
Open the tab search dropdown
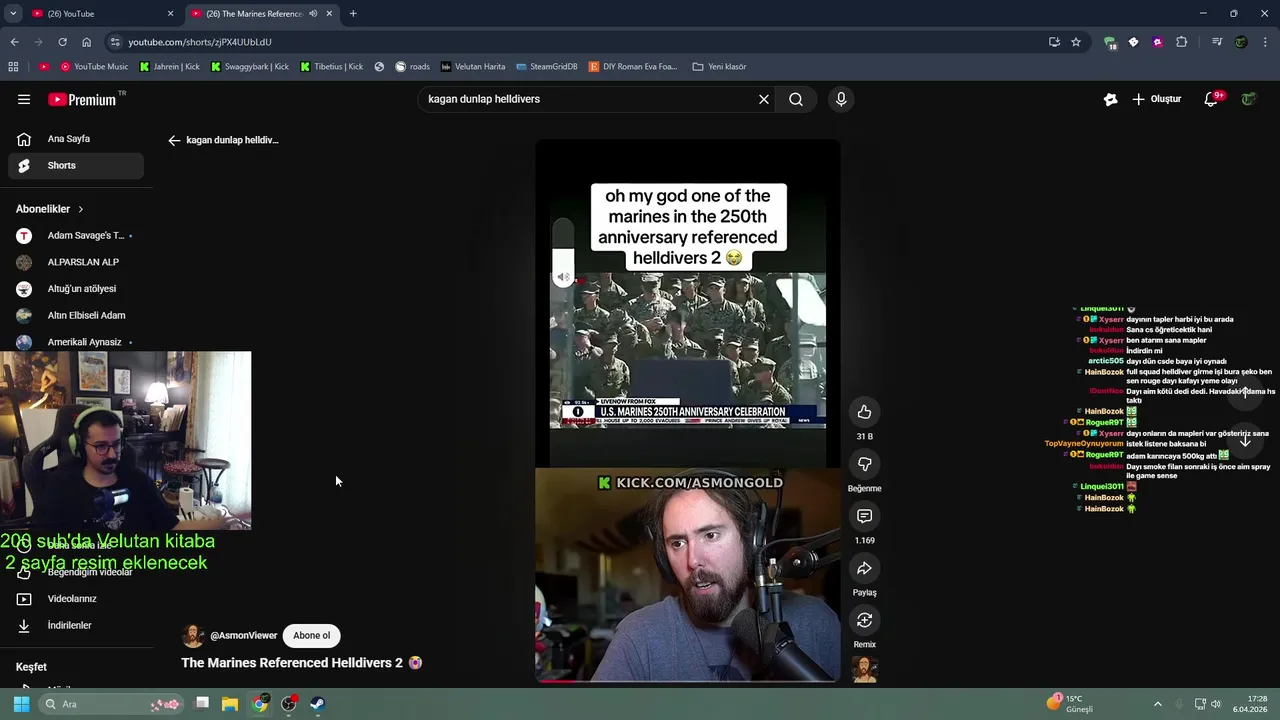click(13, 14)
